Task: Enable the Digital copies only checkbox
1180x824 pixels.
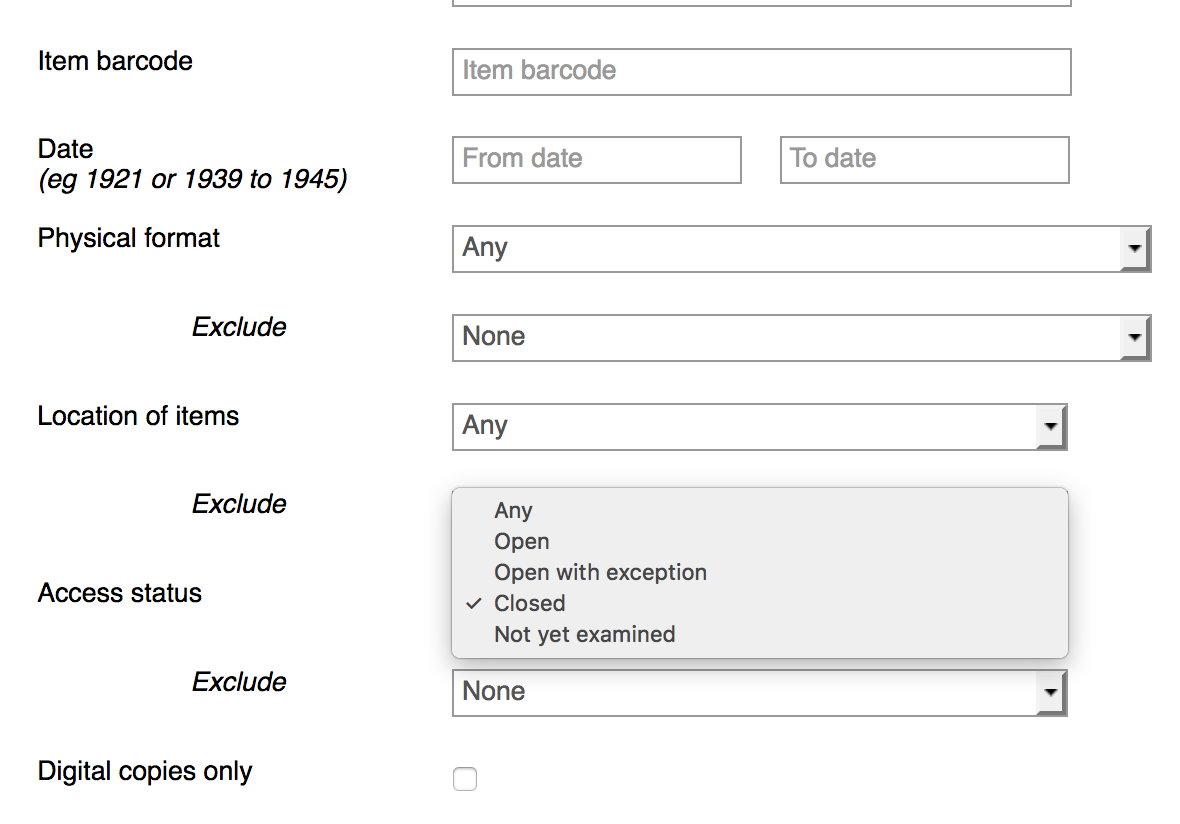Action: [x=465, y=779]
